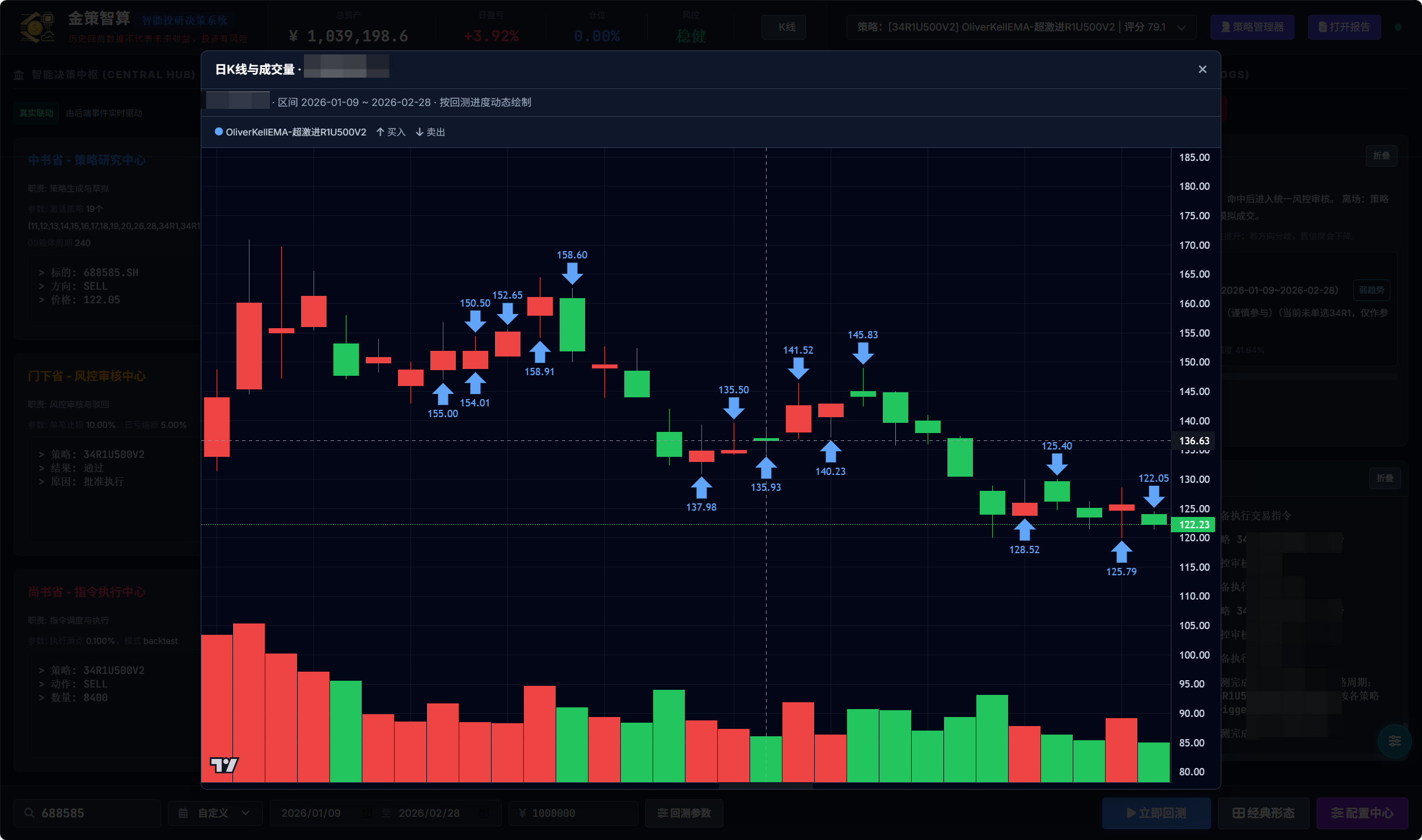Collapse the lower right panel with 折叠
The width and height of the screenshot is (1422, 840).
[x=1385, y=478]
